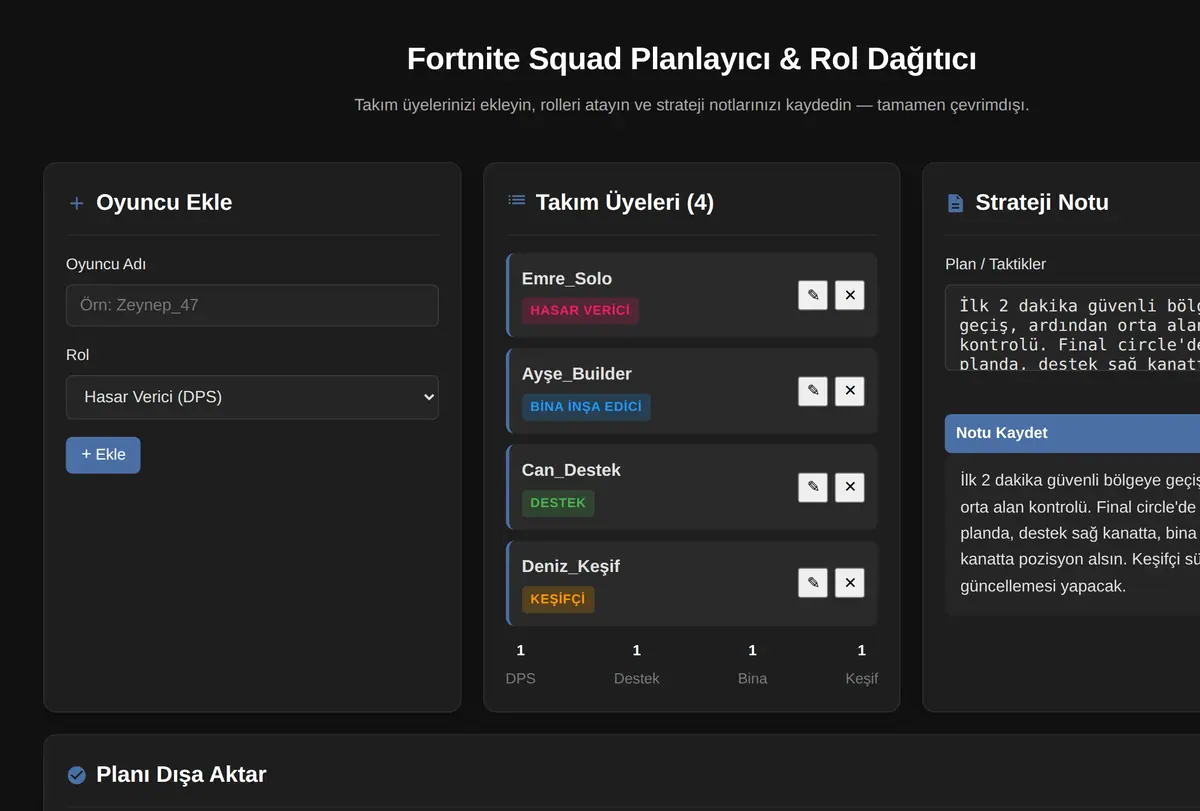This screenshot has width=1200, height=811.
Task: Click the DESTEK role badge
Action: [558, 503]
